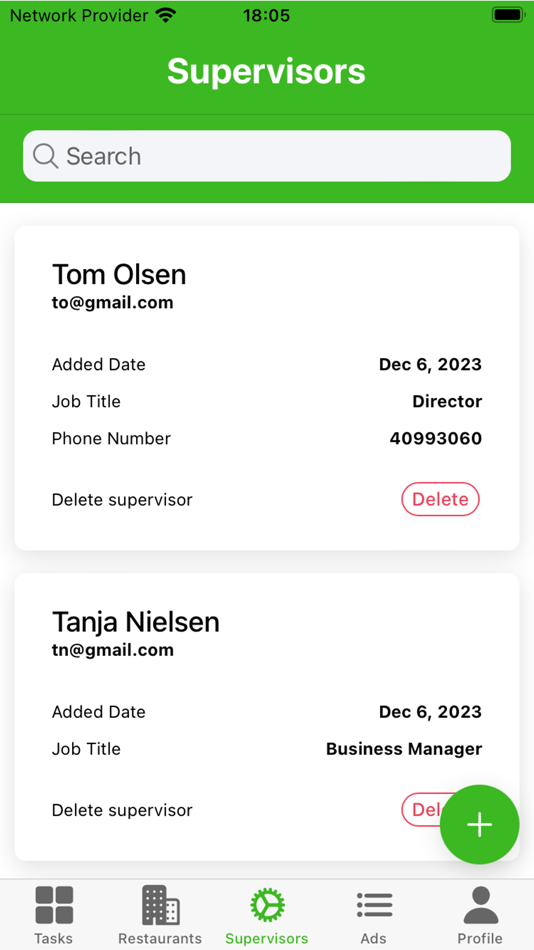Delete supervisor Tom Olsen
534x950 pixels.
coord(440,499)
